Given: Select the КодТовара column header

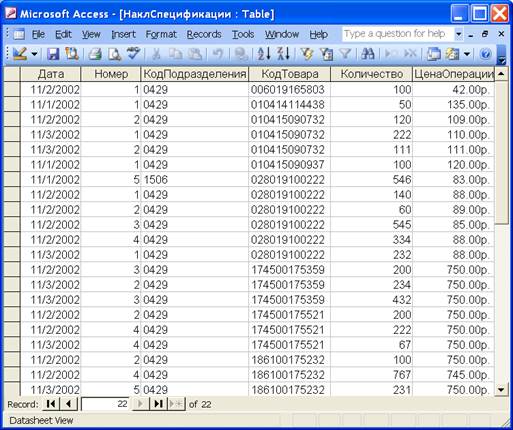Looking at the screenshot, I should [290, 74].
